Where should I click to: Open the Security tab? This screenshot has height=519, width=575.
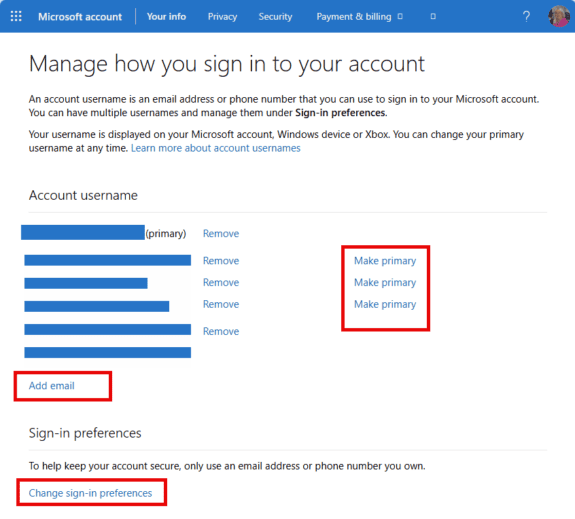coord(275,17)
